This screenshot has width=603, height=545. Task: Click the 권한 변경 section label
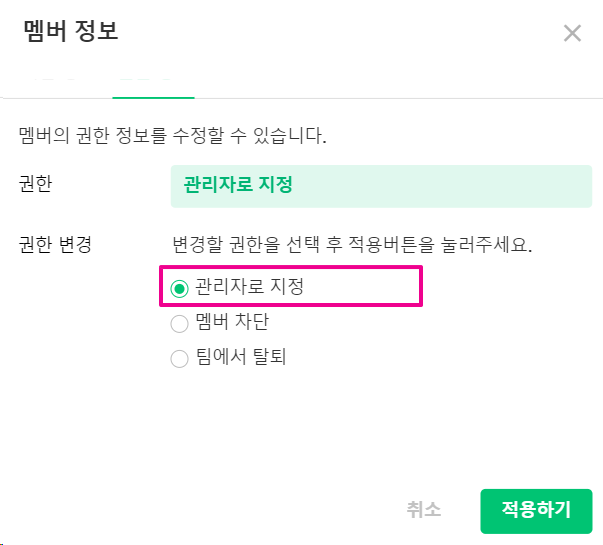point(56,244)
